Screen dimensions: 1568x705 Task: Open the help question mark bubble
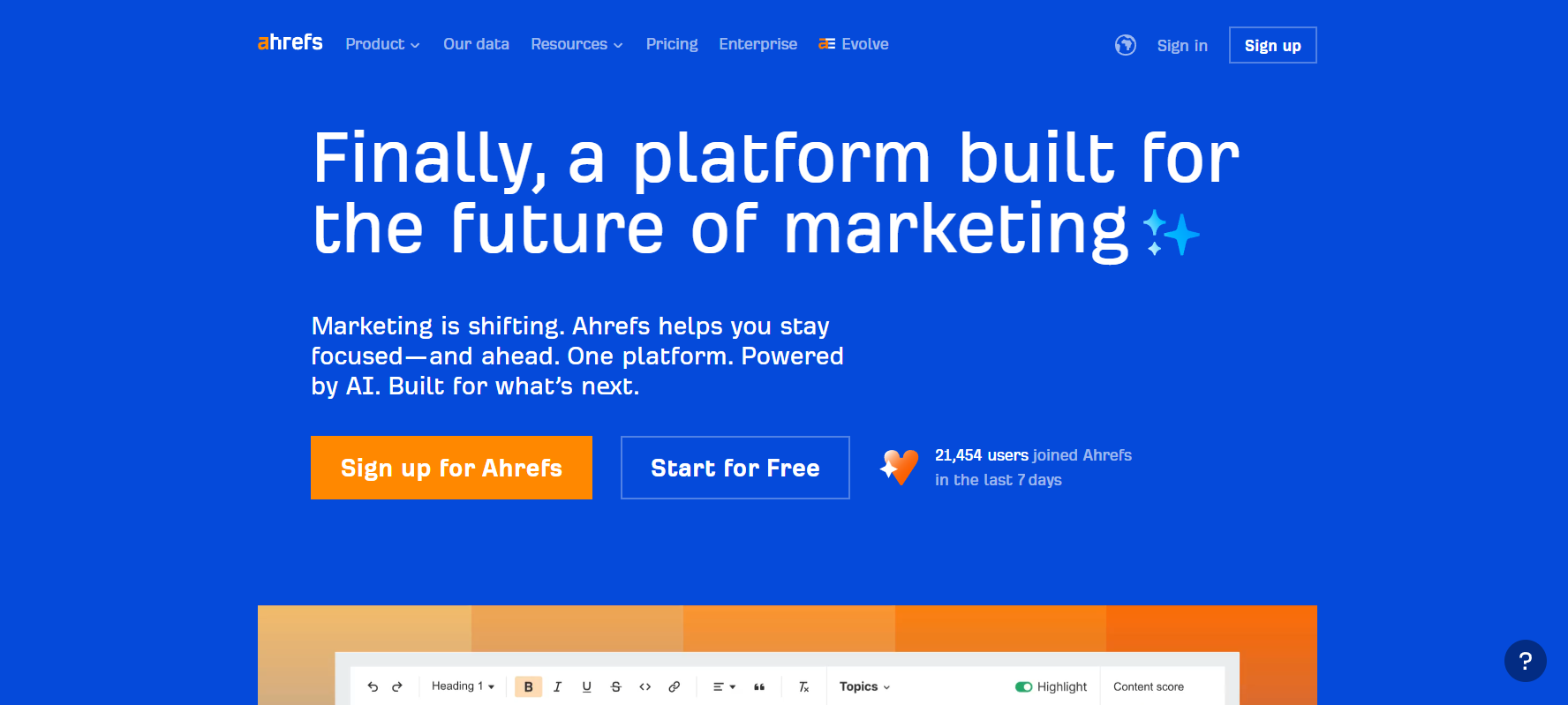click(1525, 661)
